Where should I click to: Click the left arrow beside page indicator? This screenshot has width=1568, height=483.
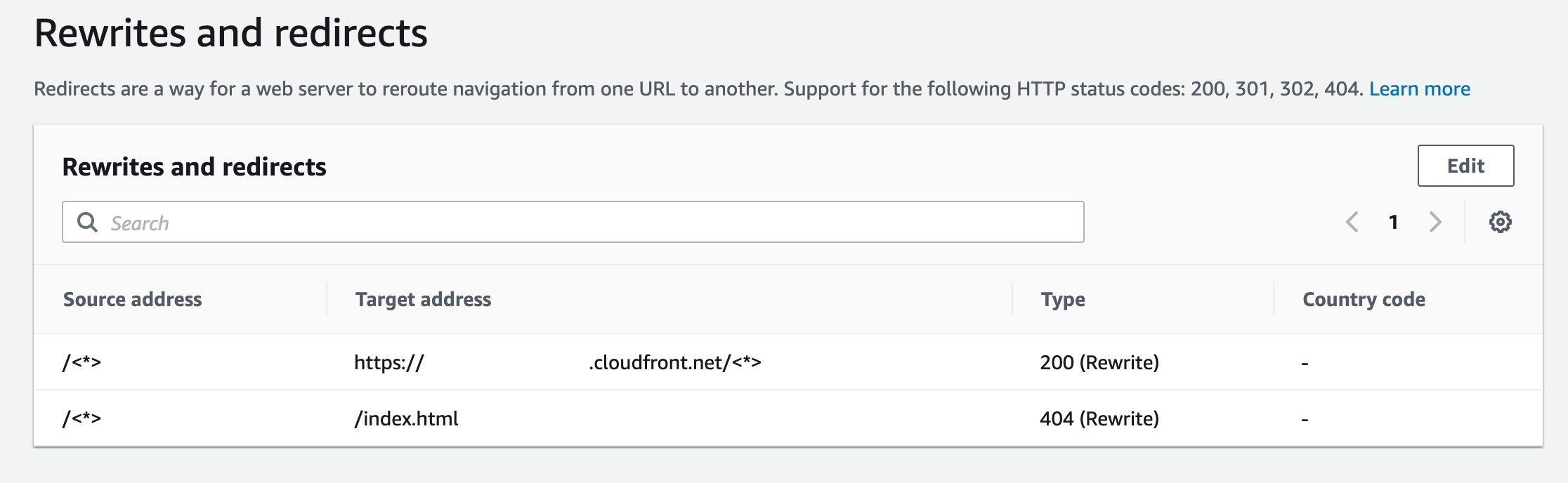pos(1353,222)
